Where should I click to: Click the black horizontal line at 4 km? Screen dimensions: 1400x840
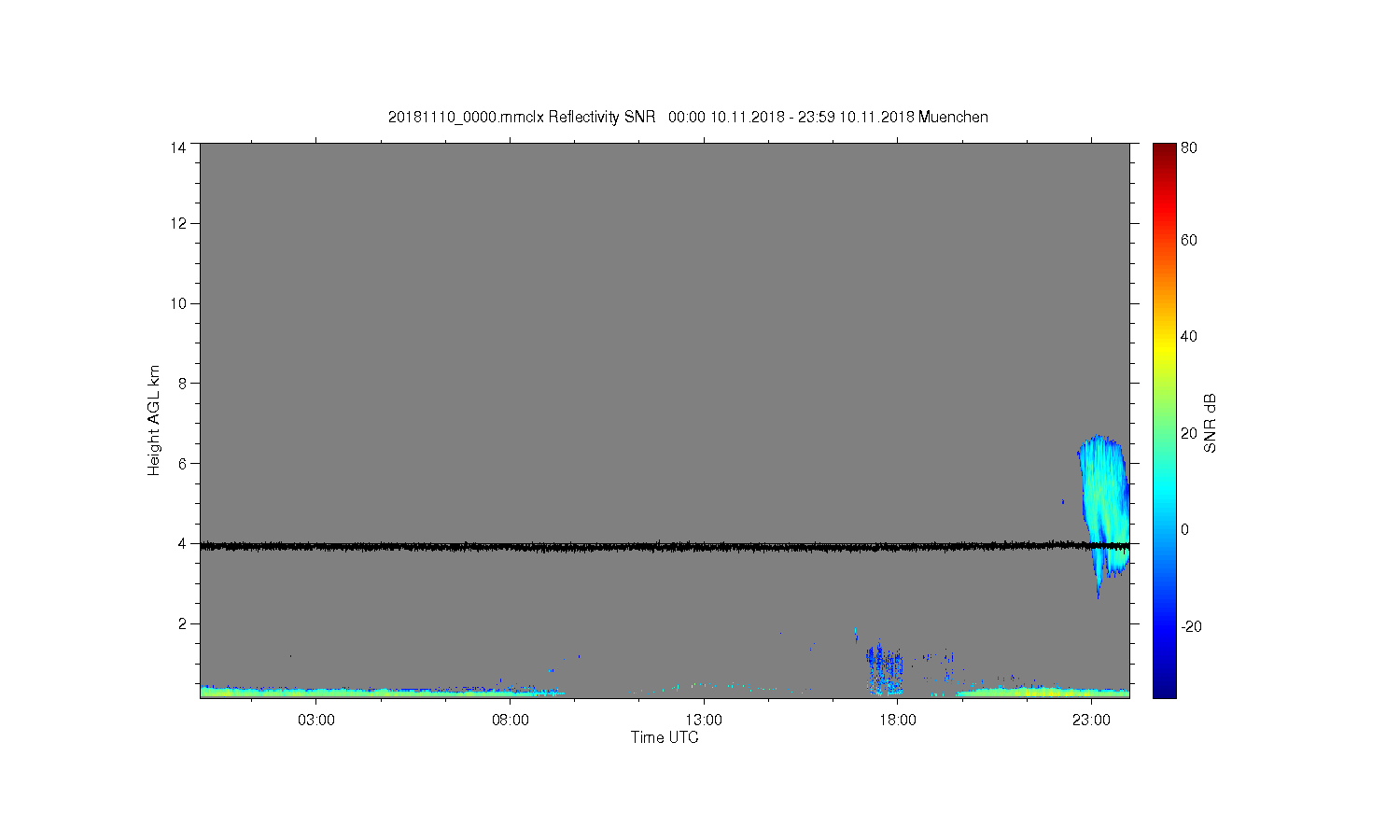665,546
